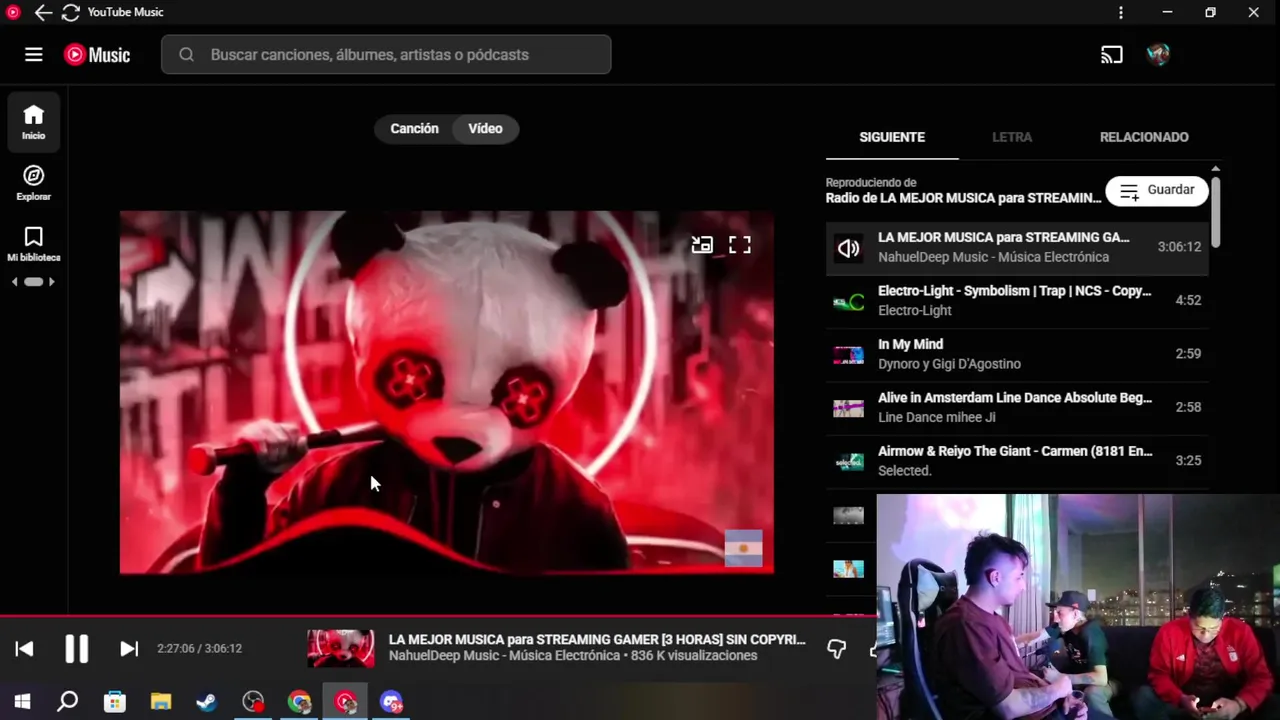Open Windows taskbar search
Viewport: 1280px width, 720px height.
68,702
